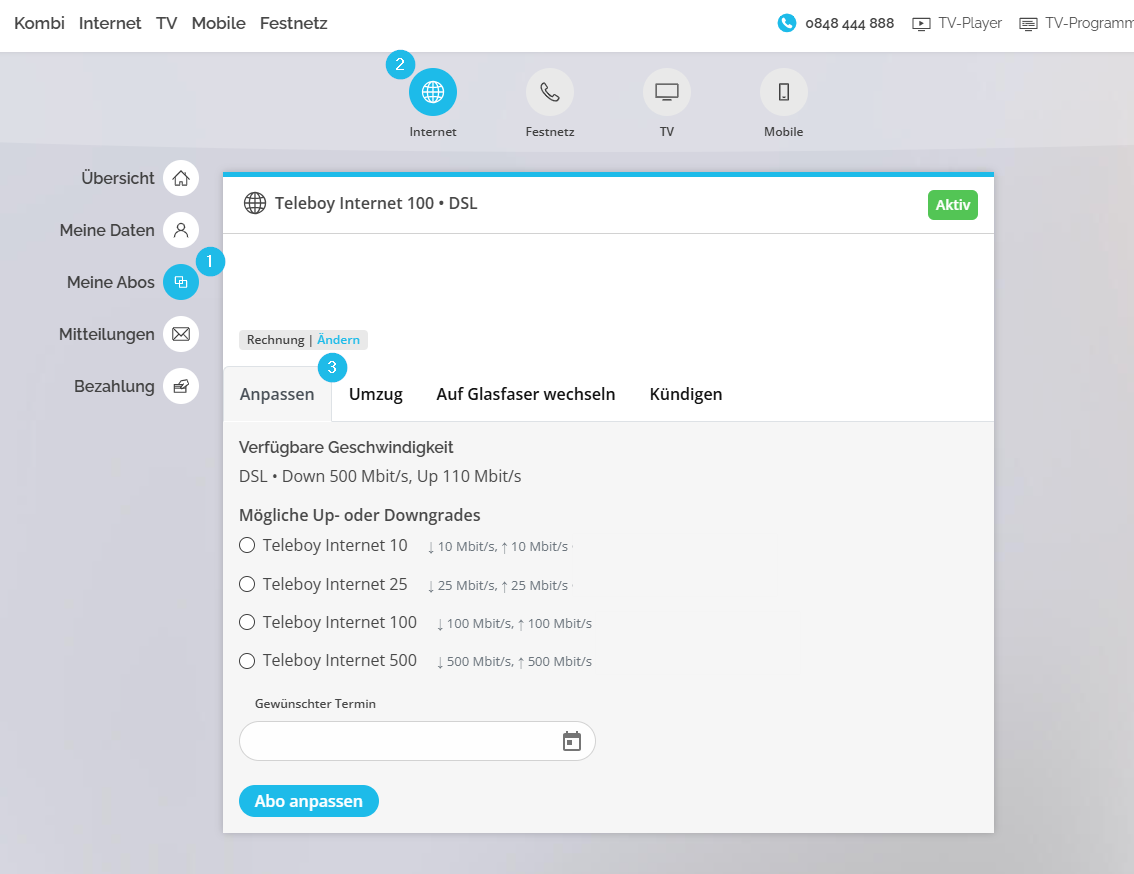The image size is (1134, 874).
Task: Click the TV-Player play icon
Action: pyautogui.click(x=921, y=24)
